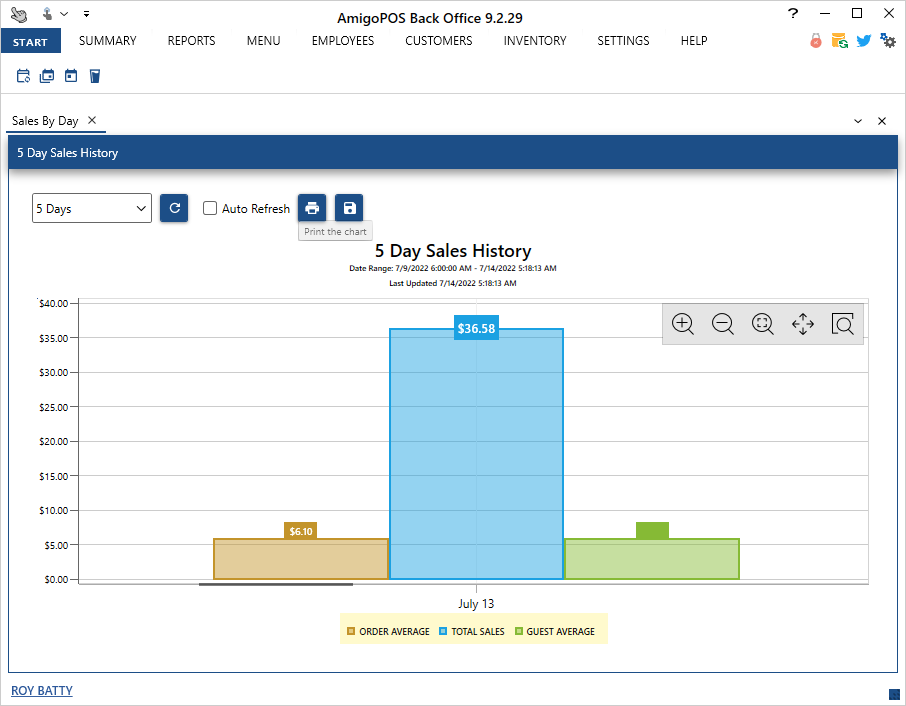Click the pan arrows chart tool
This screenshot has width=906, height=706.
click(x=803, y=324)
